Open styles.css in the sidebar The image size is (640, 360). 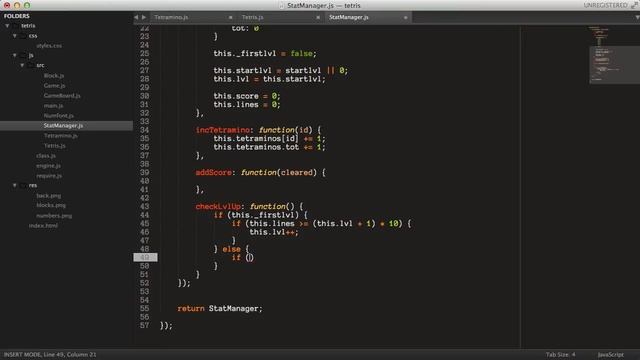[x=49, y=46]
